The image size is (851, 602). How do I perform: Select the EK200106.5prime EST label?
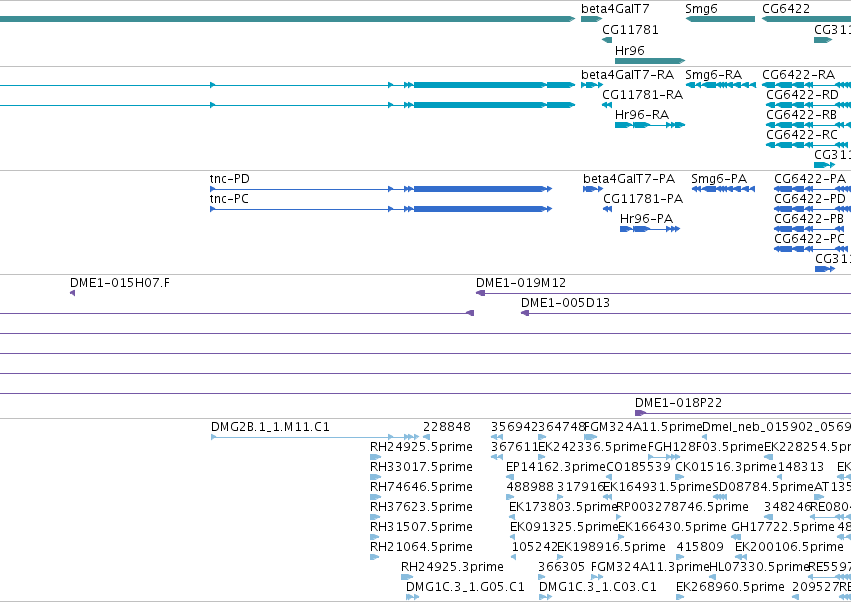click(x=789, y=547)
